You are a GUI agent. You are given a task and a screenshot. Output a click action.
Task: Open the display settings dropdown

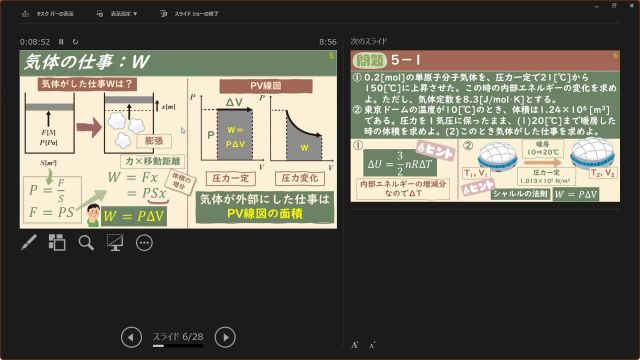point(117,13)
